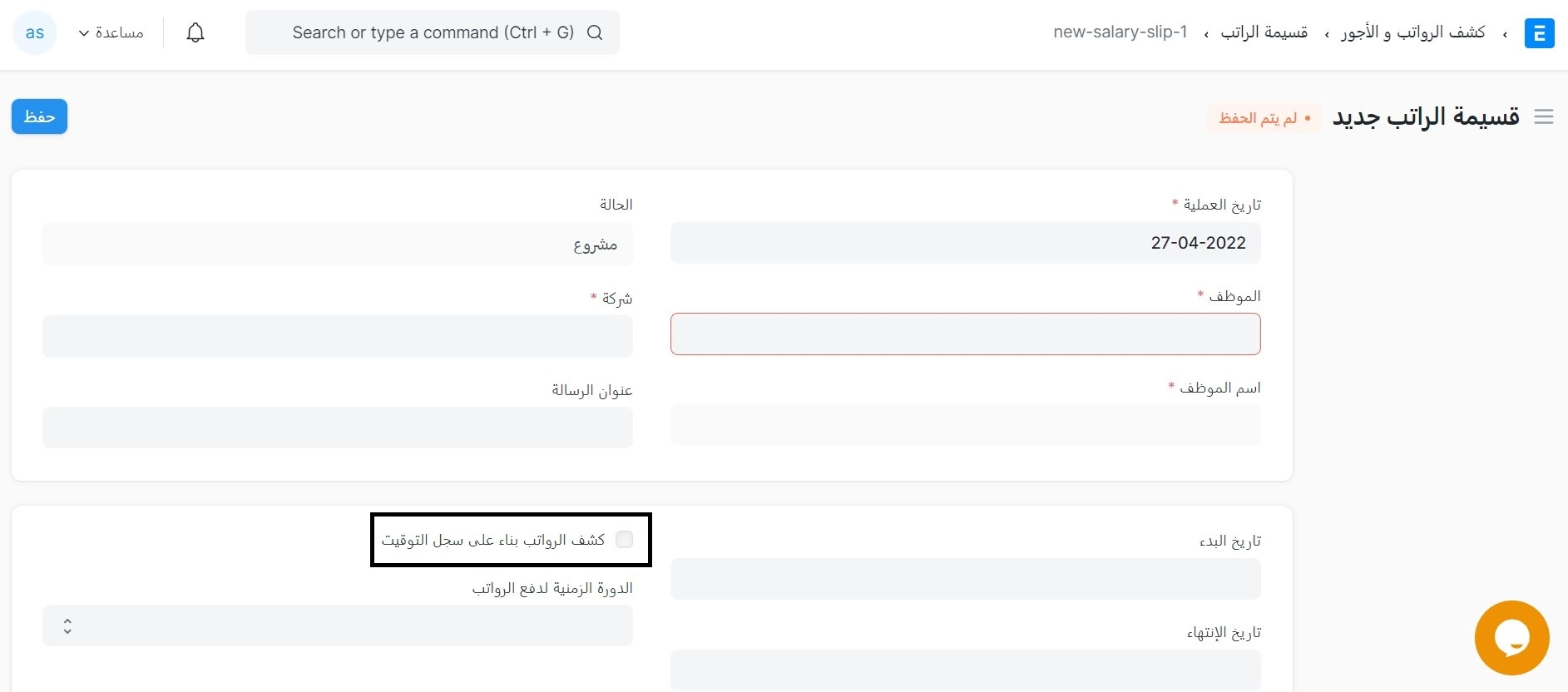1568x692 pixels.
Task: Open the sidebar hamburger menu
Action: coord(1544,117)
